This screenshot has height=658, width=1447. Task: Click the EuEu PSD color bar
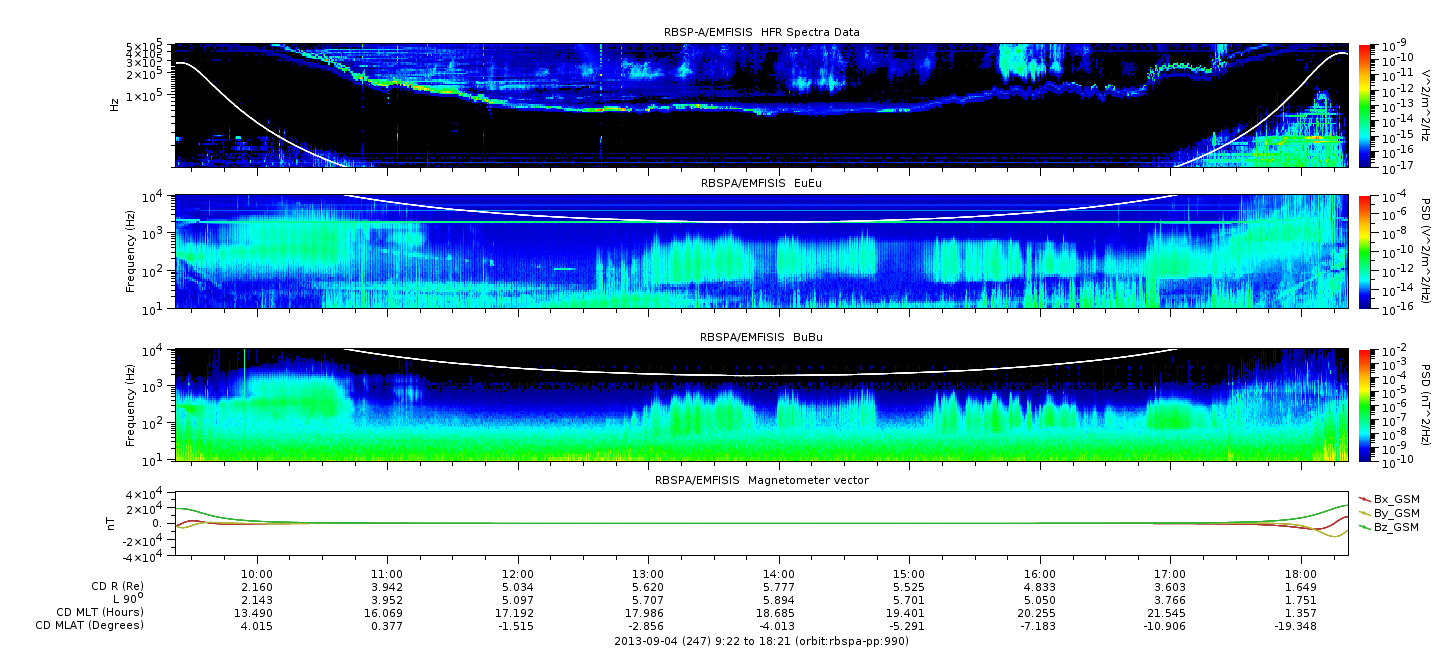(x=1365, y=251)
